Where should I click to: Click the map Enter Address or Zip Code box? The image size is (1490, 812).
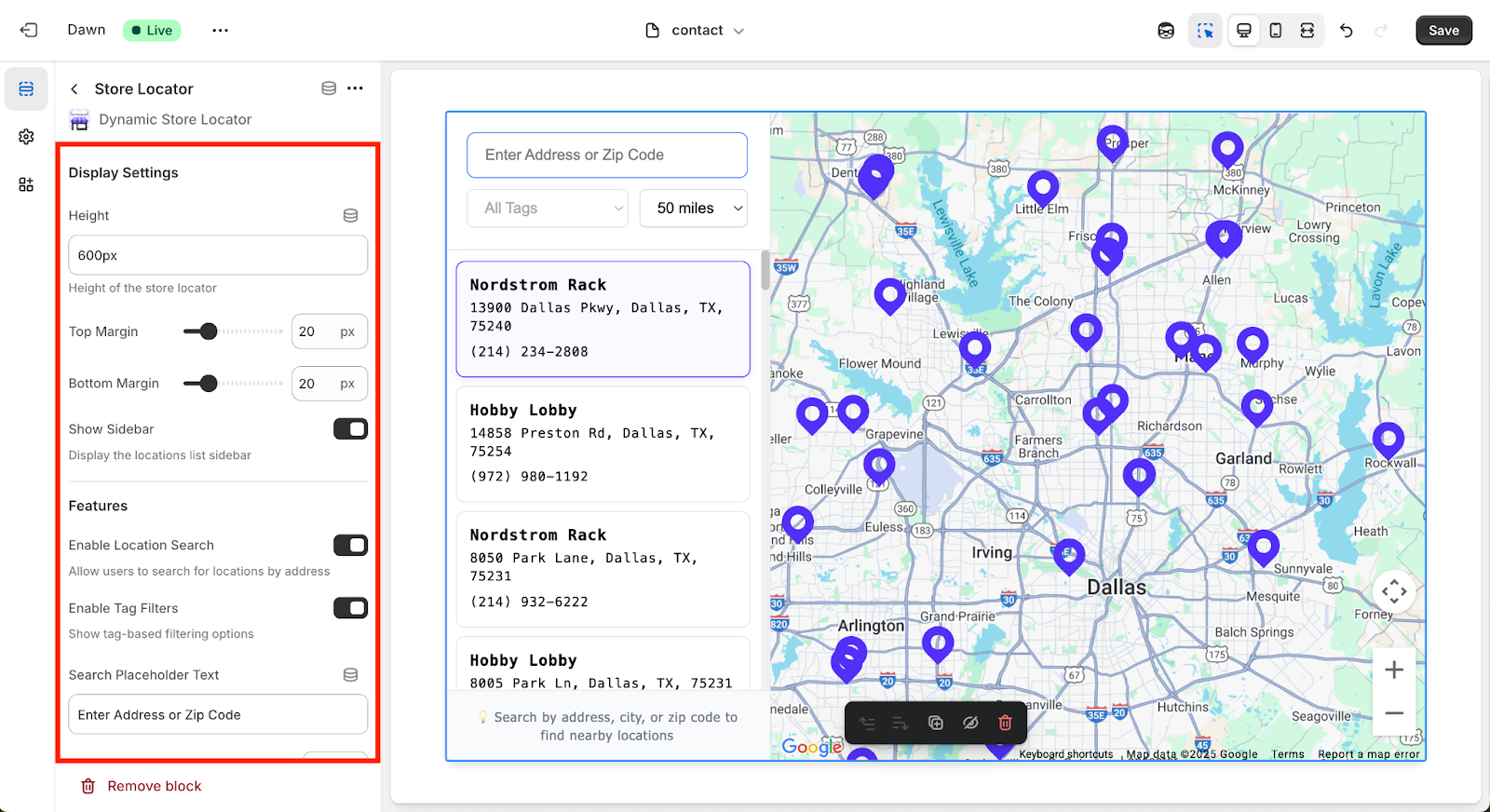click(607, 155)
